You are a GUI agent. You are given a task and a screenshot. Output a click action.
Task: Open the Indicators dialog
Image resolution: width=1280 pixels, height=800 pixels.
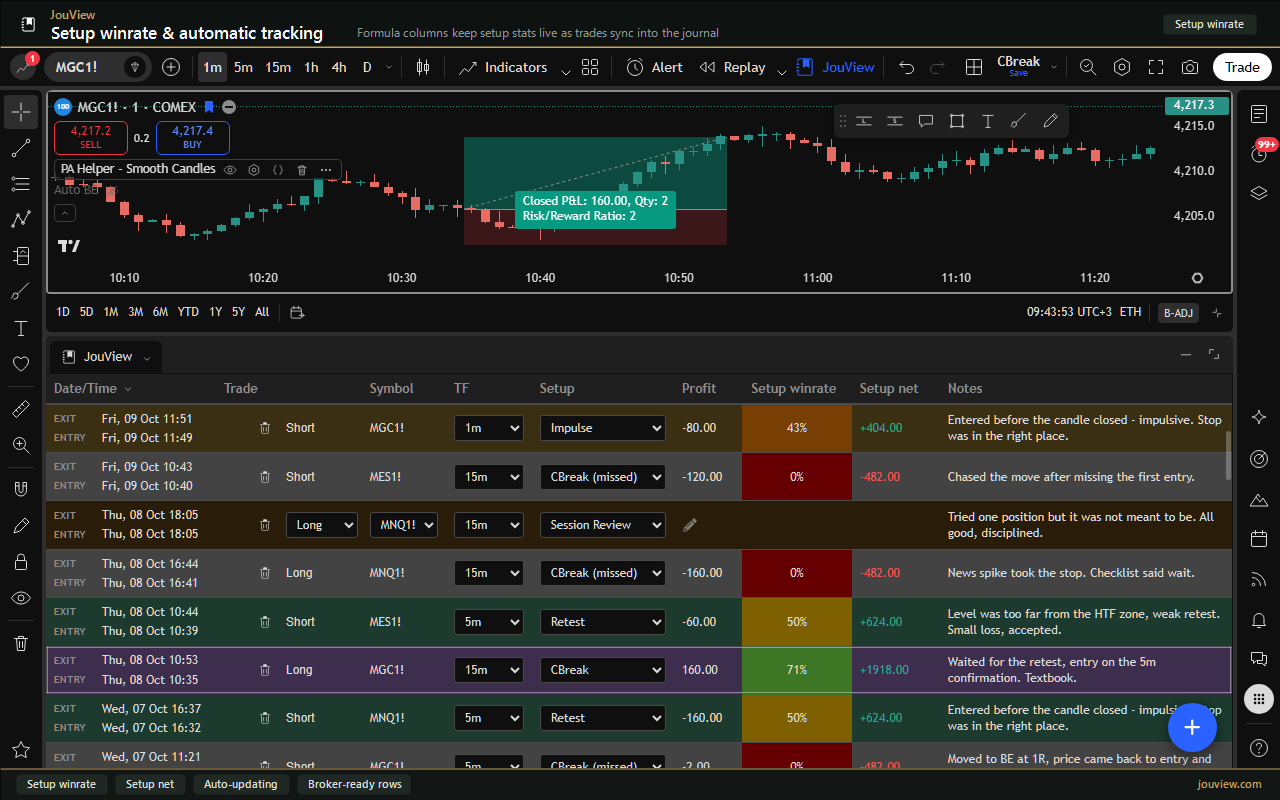coord(503,67)
